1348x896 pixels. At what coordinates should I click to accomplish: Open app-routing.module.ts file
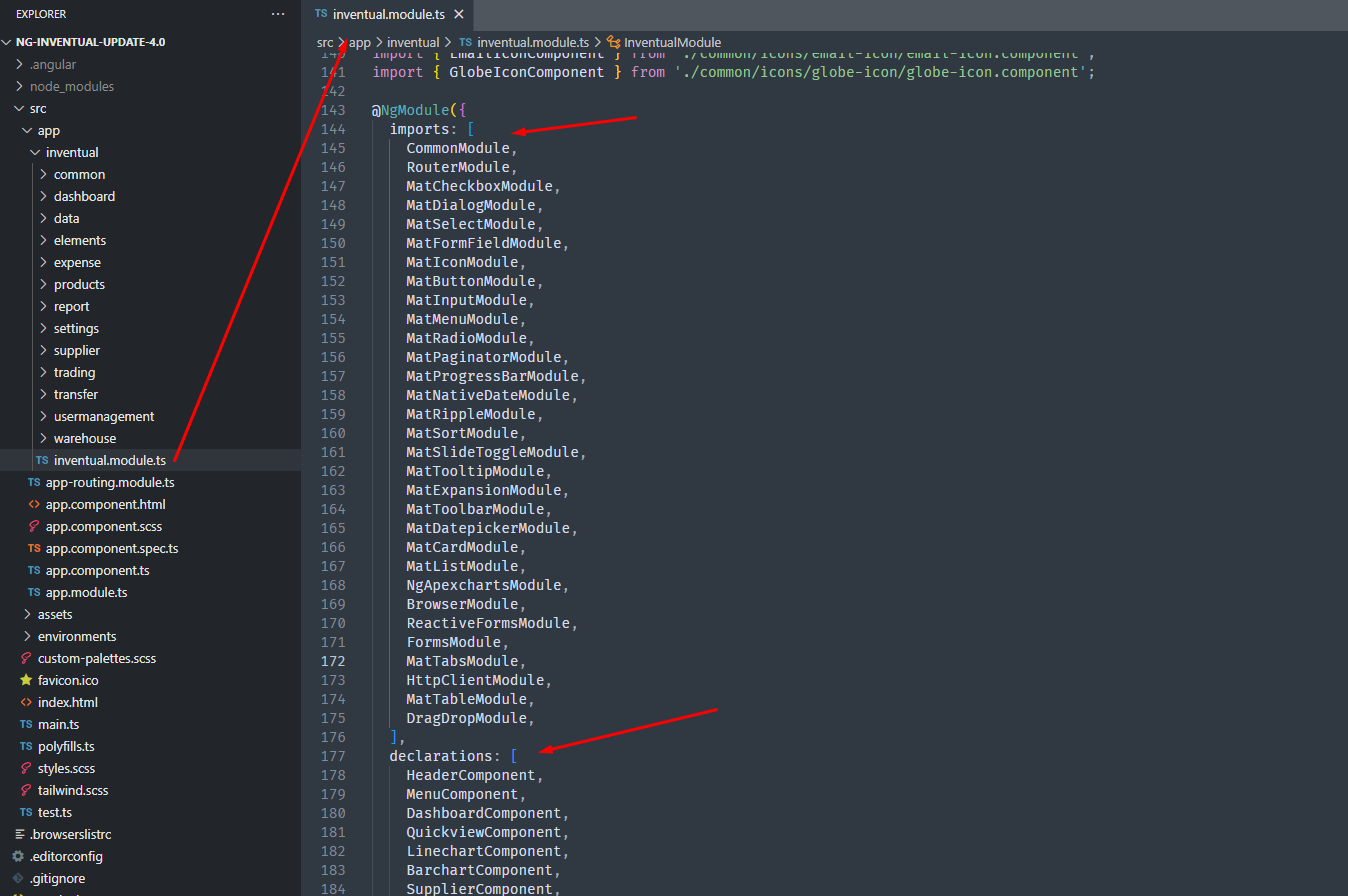click(150, 482)
